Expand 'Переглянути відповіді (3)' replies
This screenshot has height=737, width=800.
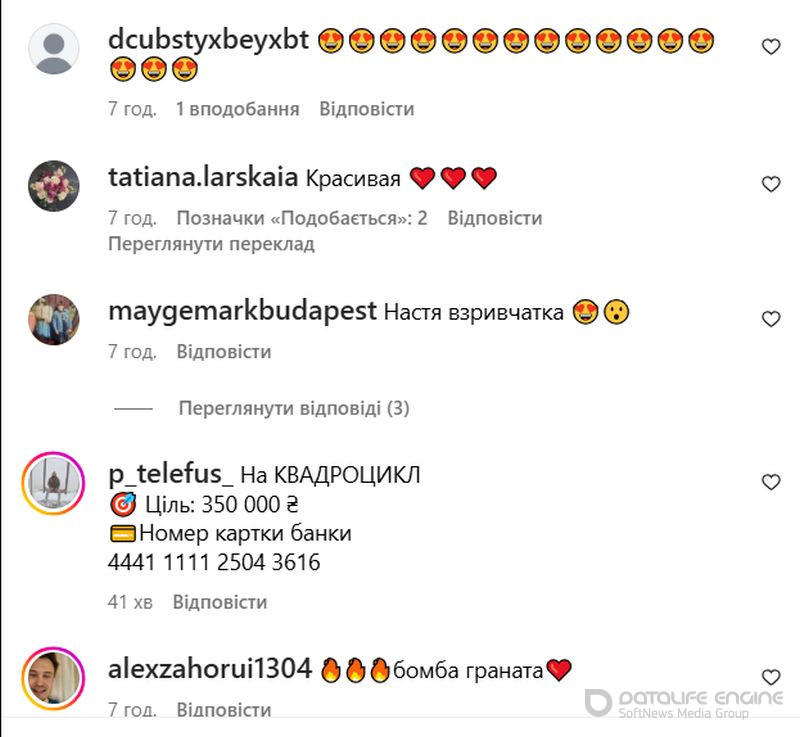[294, 408]
